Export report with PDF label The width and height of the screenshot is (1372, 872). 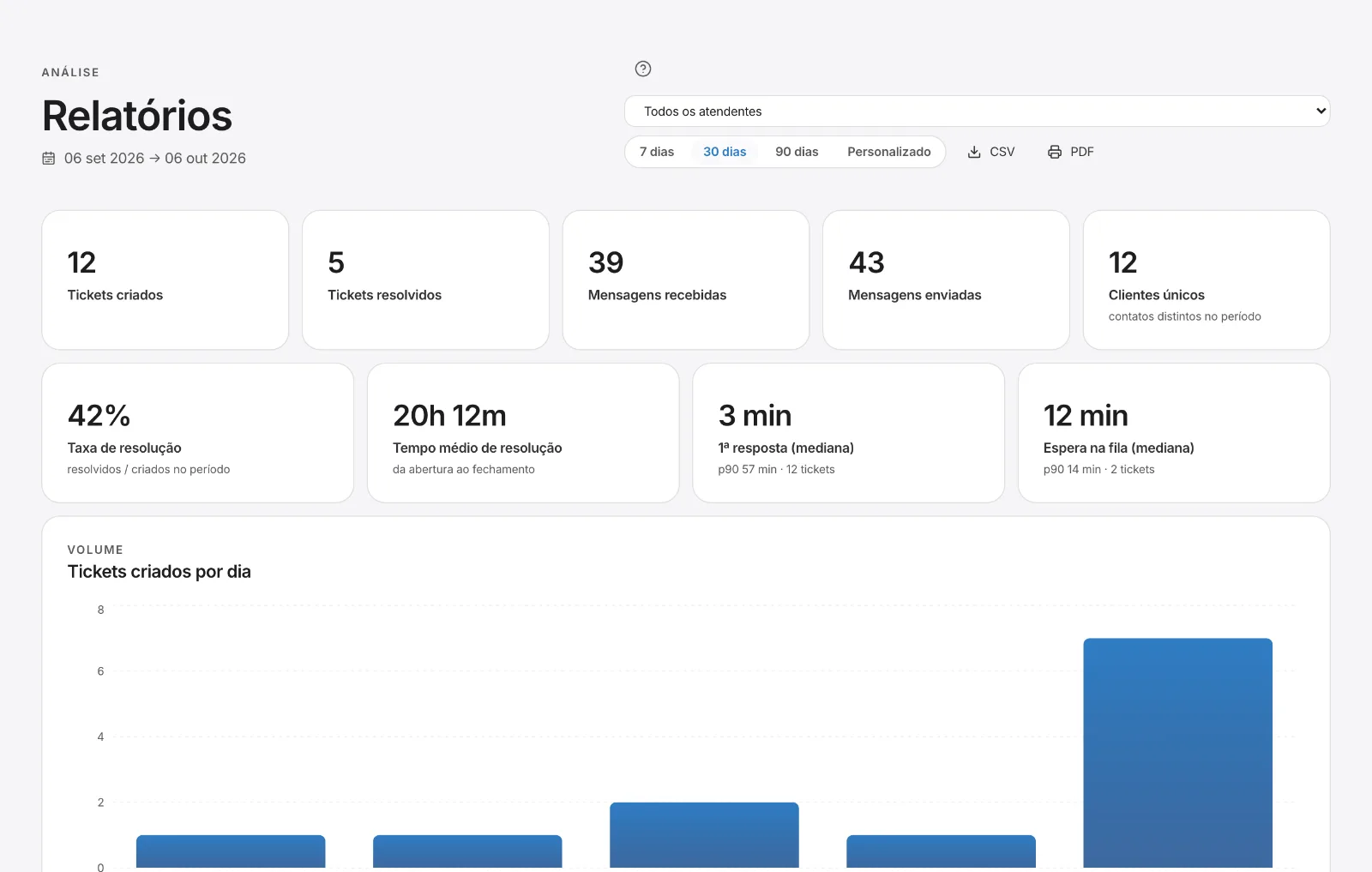pyautogui.click(x=1082, y=152)
